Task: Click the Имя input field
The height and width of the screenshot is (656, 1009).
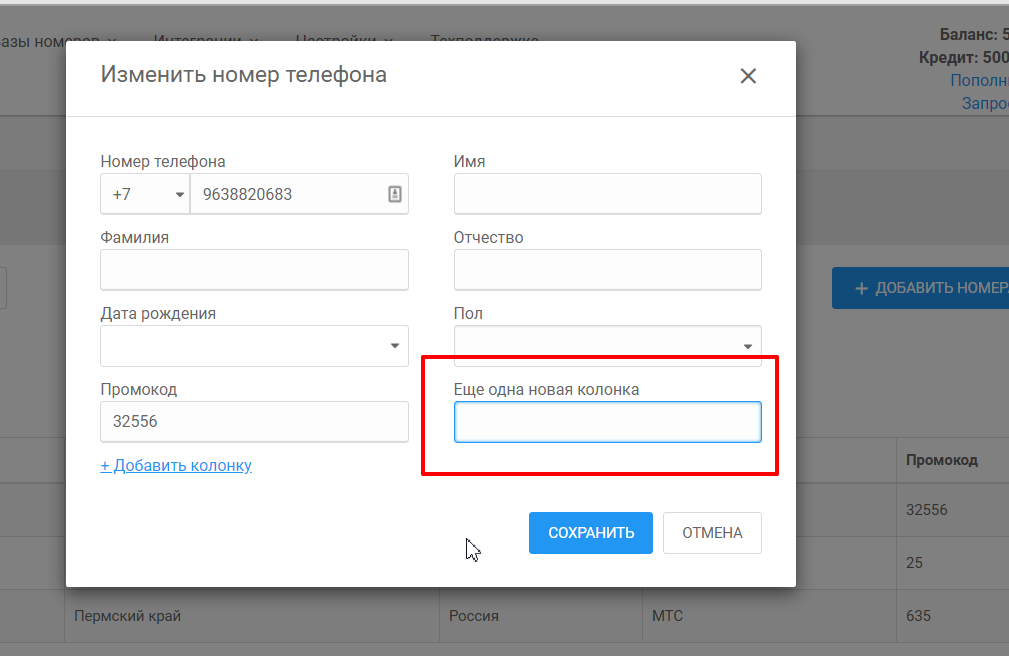Action: [607, 194]
